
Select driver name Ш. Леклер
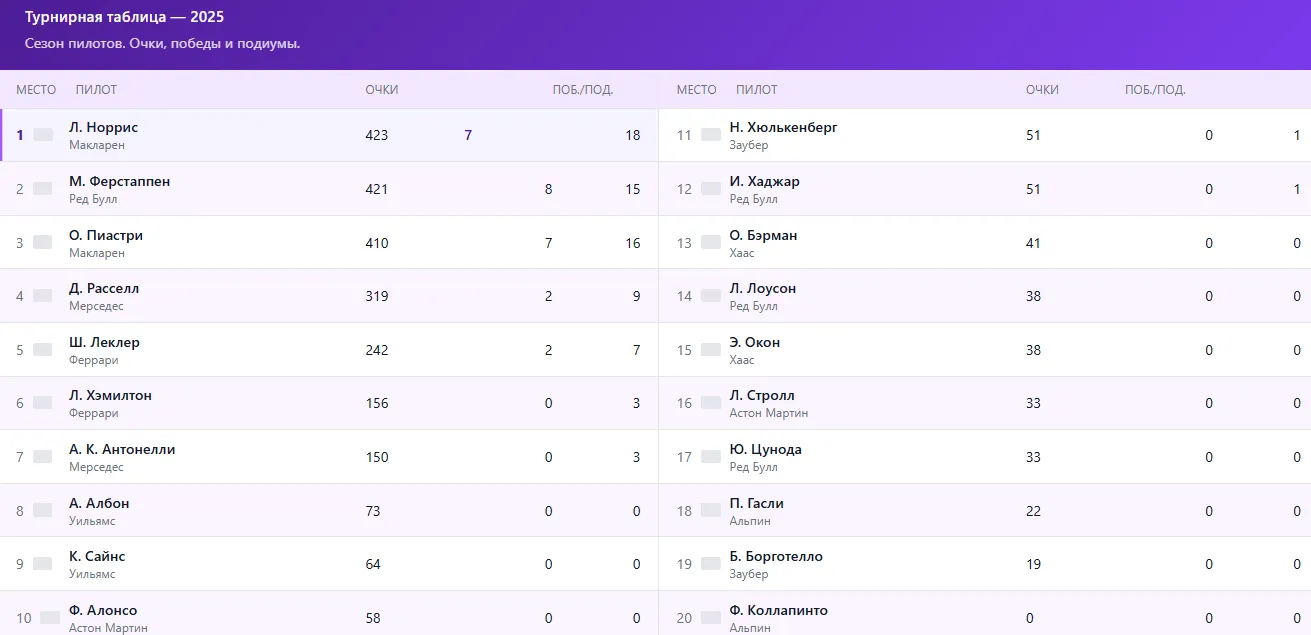104,342
